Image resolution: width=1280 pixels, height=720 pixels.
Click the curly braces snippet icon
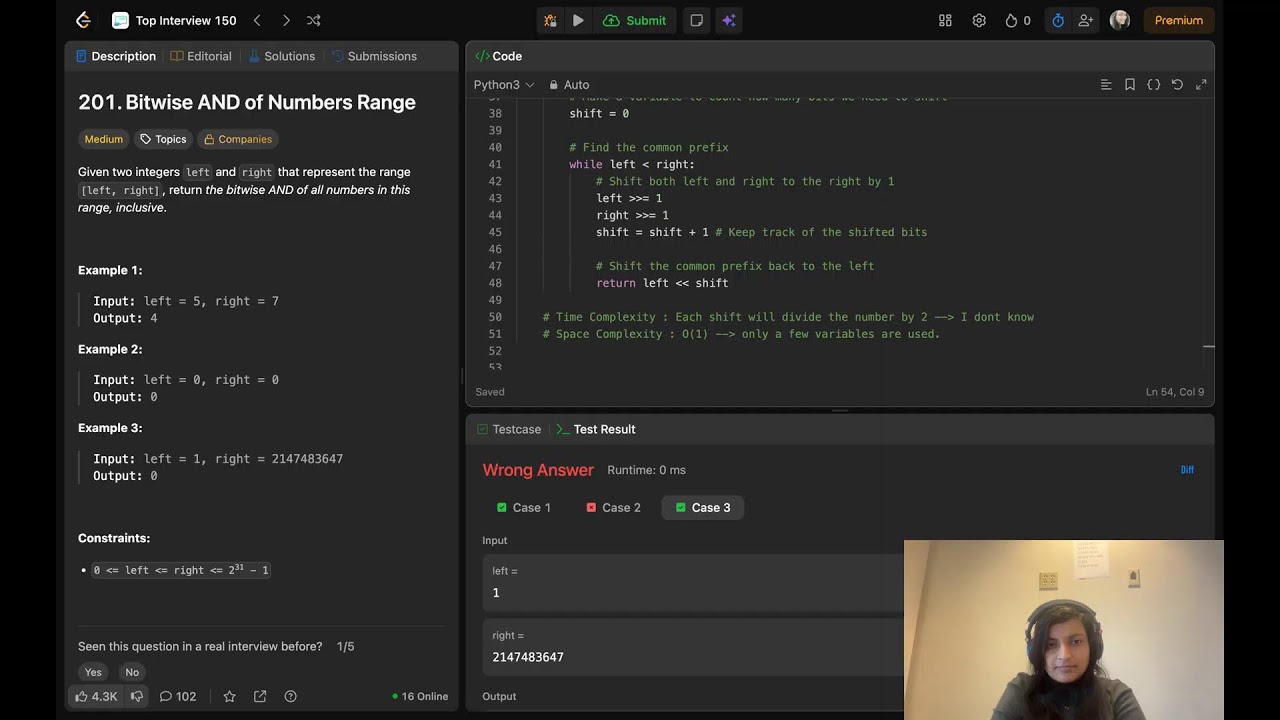[1154, 85]
